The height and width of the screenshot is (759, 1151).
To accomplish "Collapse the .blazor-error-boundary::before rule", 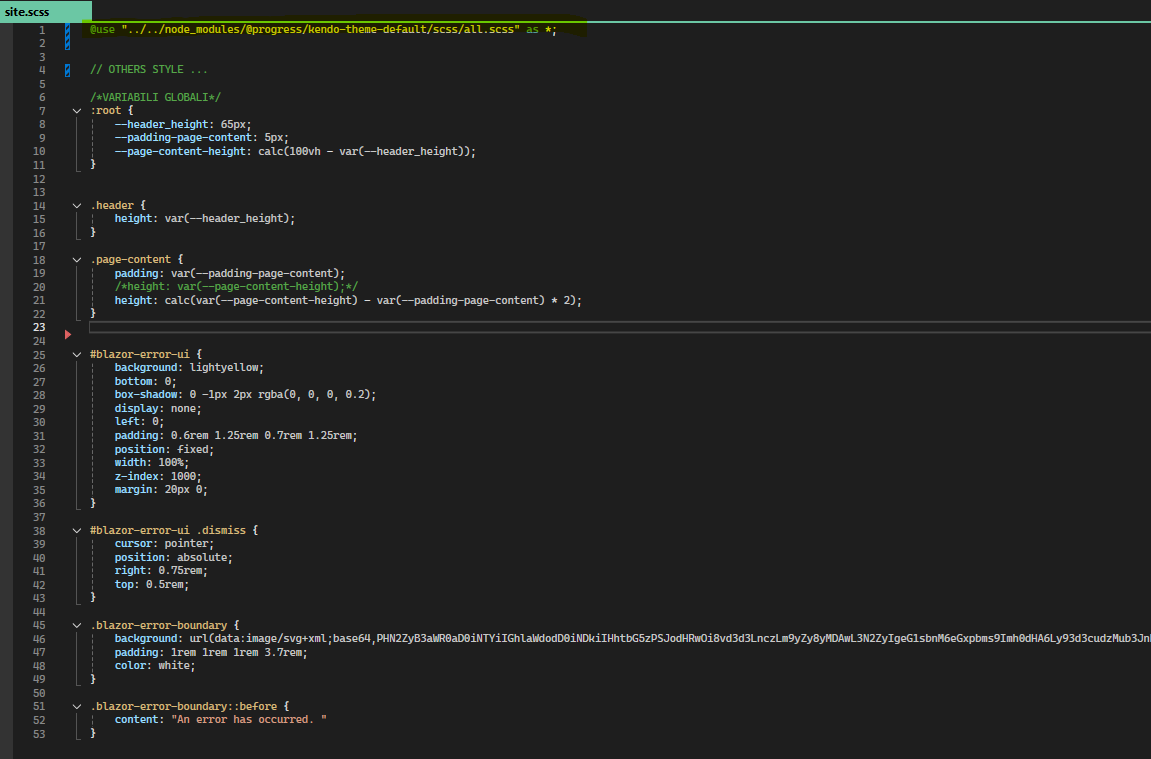I will (x=77, y=706).
